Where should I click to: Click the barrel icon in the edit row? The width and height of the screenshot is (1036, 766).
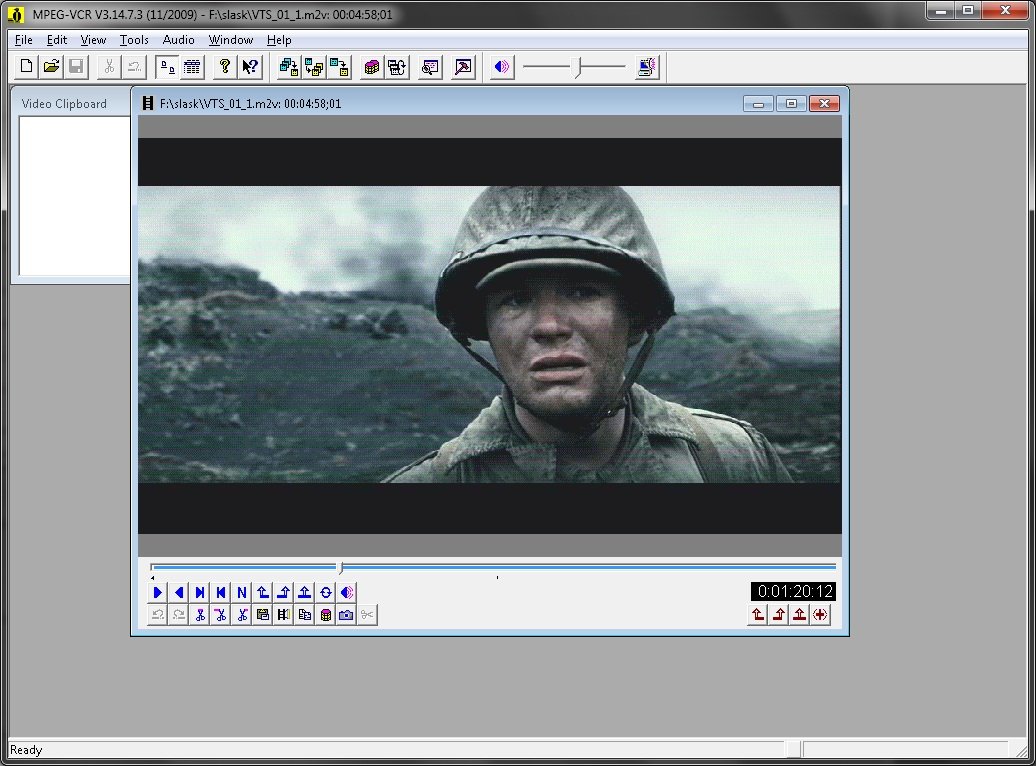[326, 615]
